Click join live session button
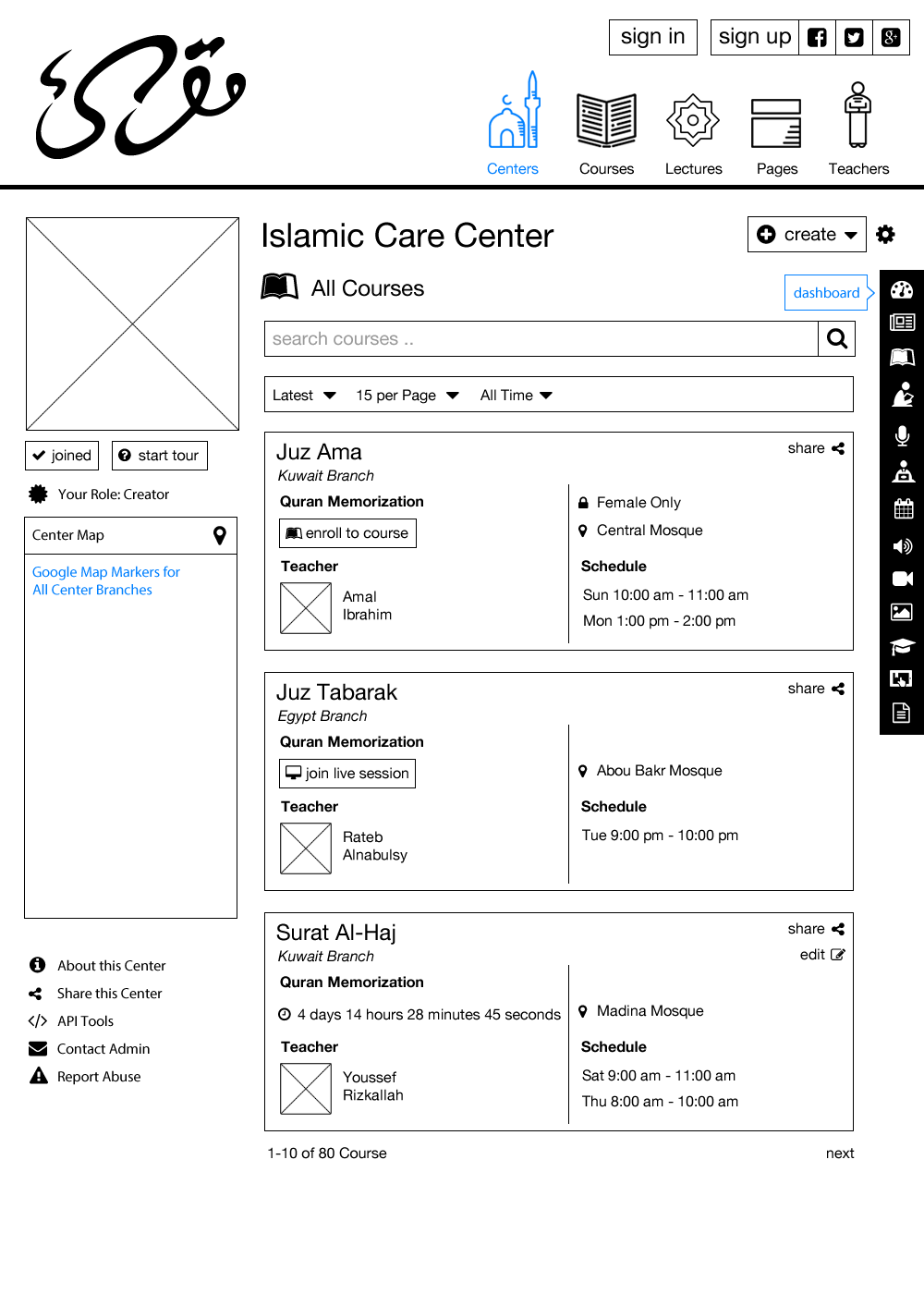924x1294 pixels. [347, 774]
